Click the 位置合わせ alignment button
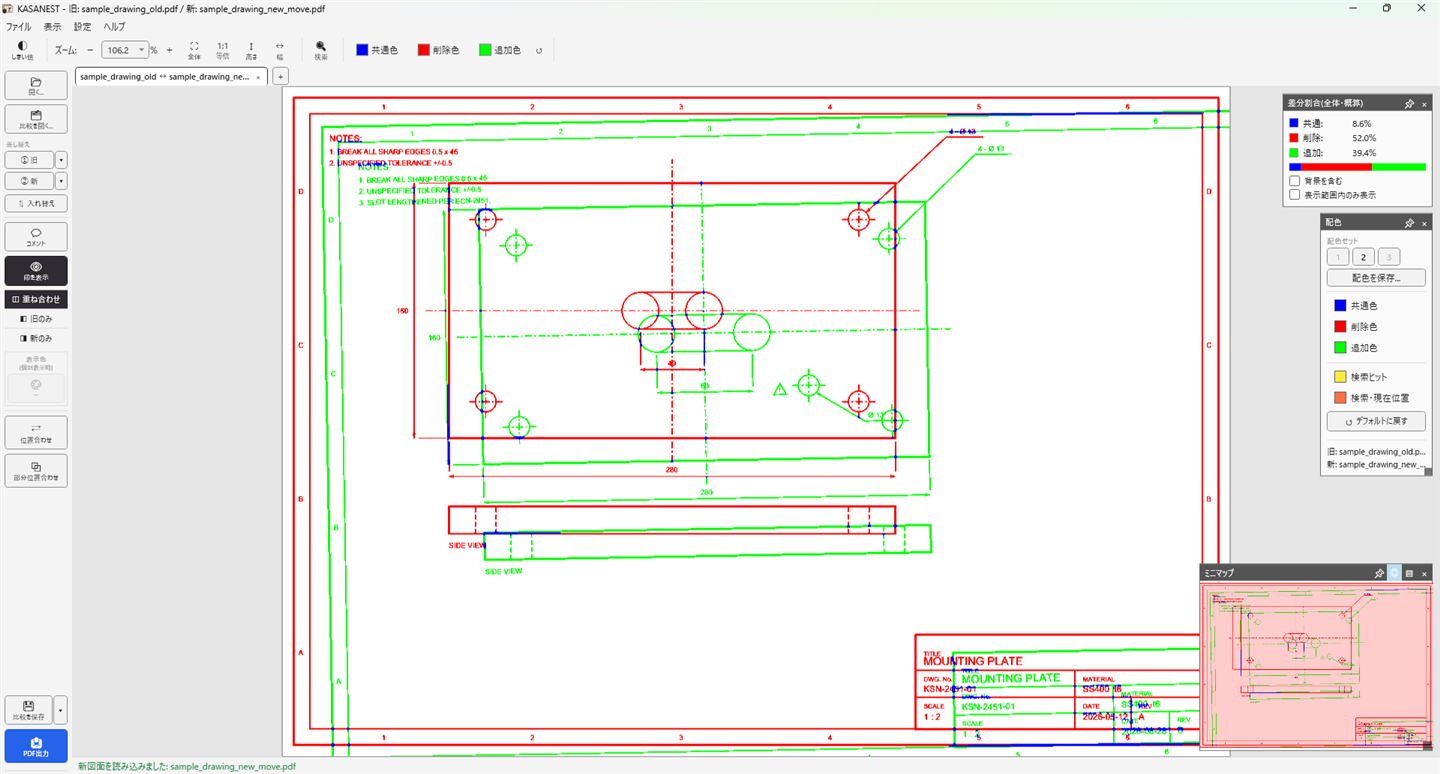Image resolution: width=1440 pixels, height=774 pixels. (36, 432)
